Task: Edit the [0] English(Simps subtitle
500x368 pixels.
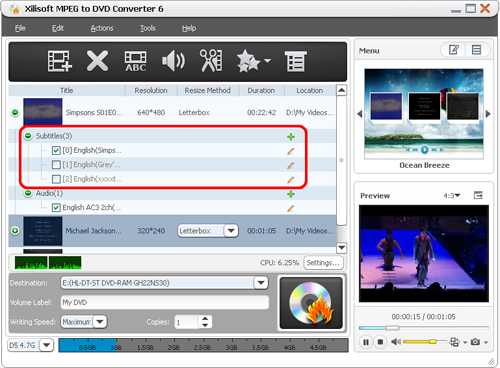Action: click(x=291, y=151)
